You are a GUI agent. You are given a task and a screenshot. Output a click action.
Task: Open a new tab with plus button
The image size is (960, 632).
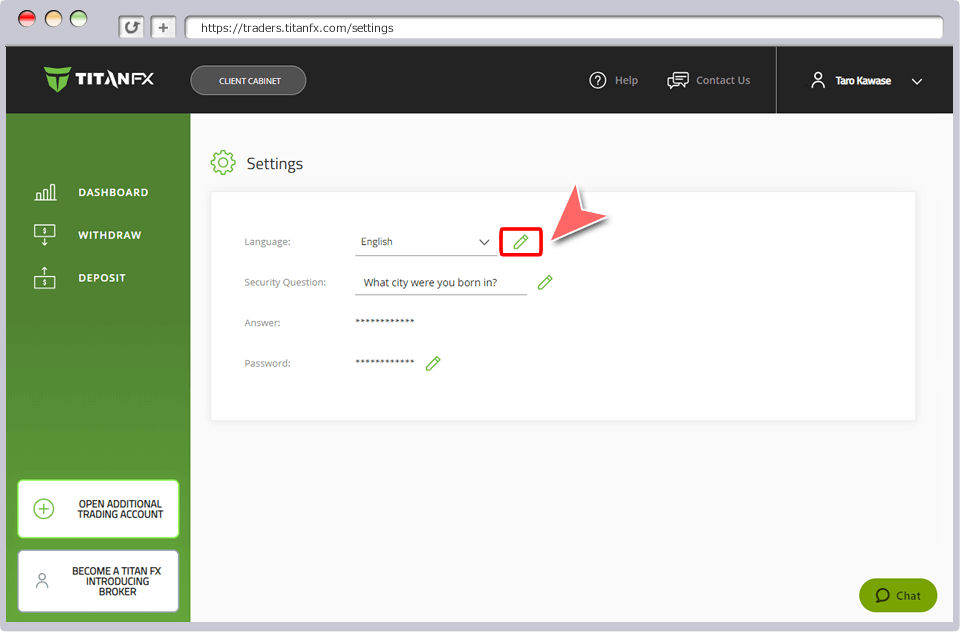(164, 28)
